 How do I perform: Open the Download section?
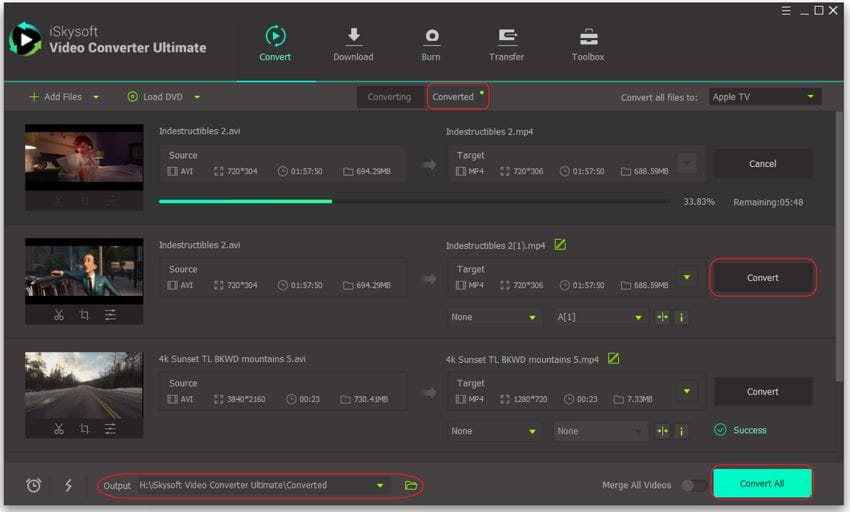(353, 43)
